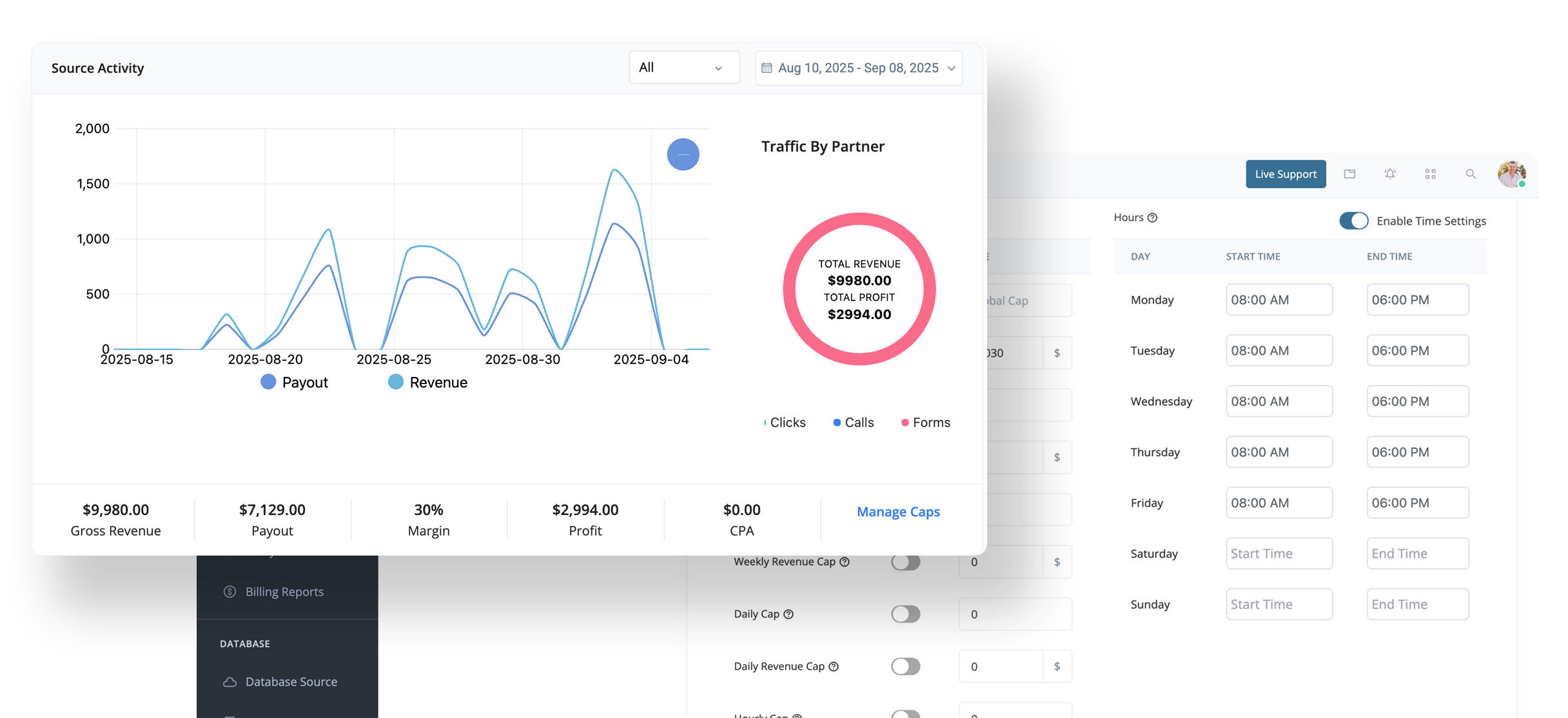Image resolution: width=1568 pixels, height=718 pixels.
Task: Click the Manage Caps link
Action: [897, 511]
